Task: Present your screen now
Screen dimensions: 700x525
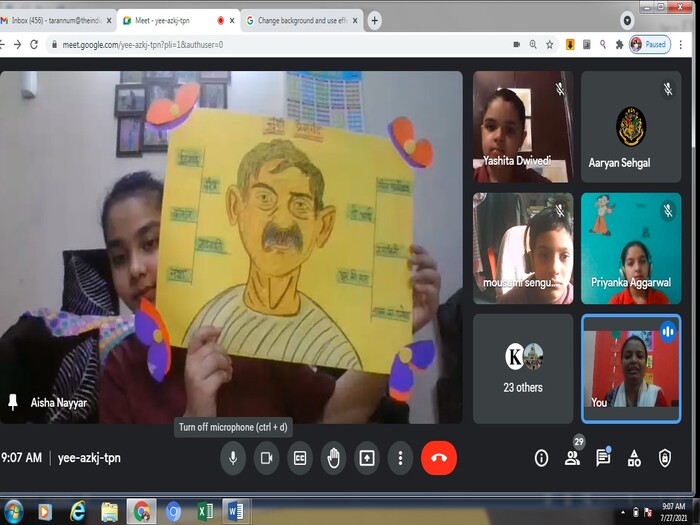Action: 367,458
